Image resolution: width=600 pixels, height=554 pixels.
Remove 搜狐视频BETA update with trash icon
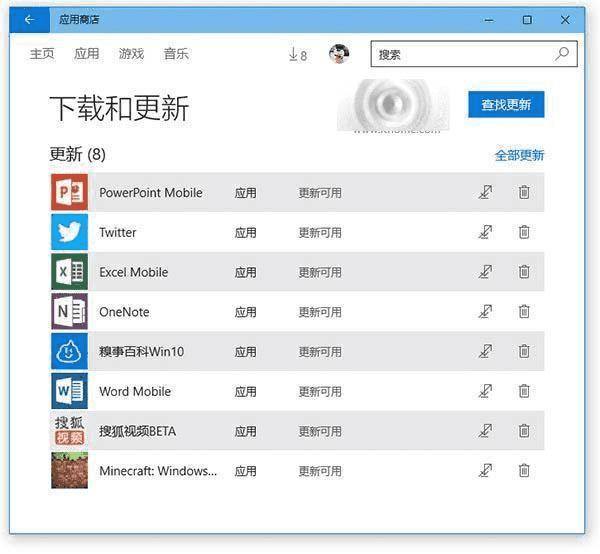click(x=524, y=431)
